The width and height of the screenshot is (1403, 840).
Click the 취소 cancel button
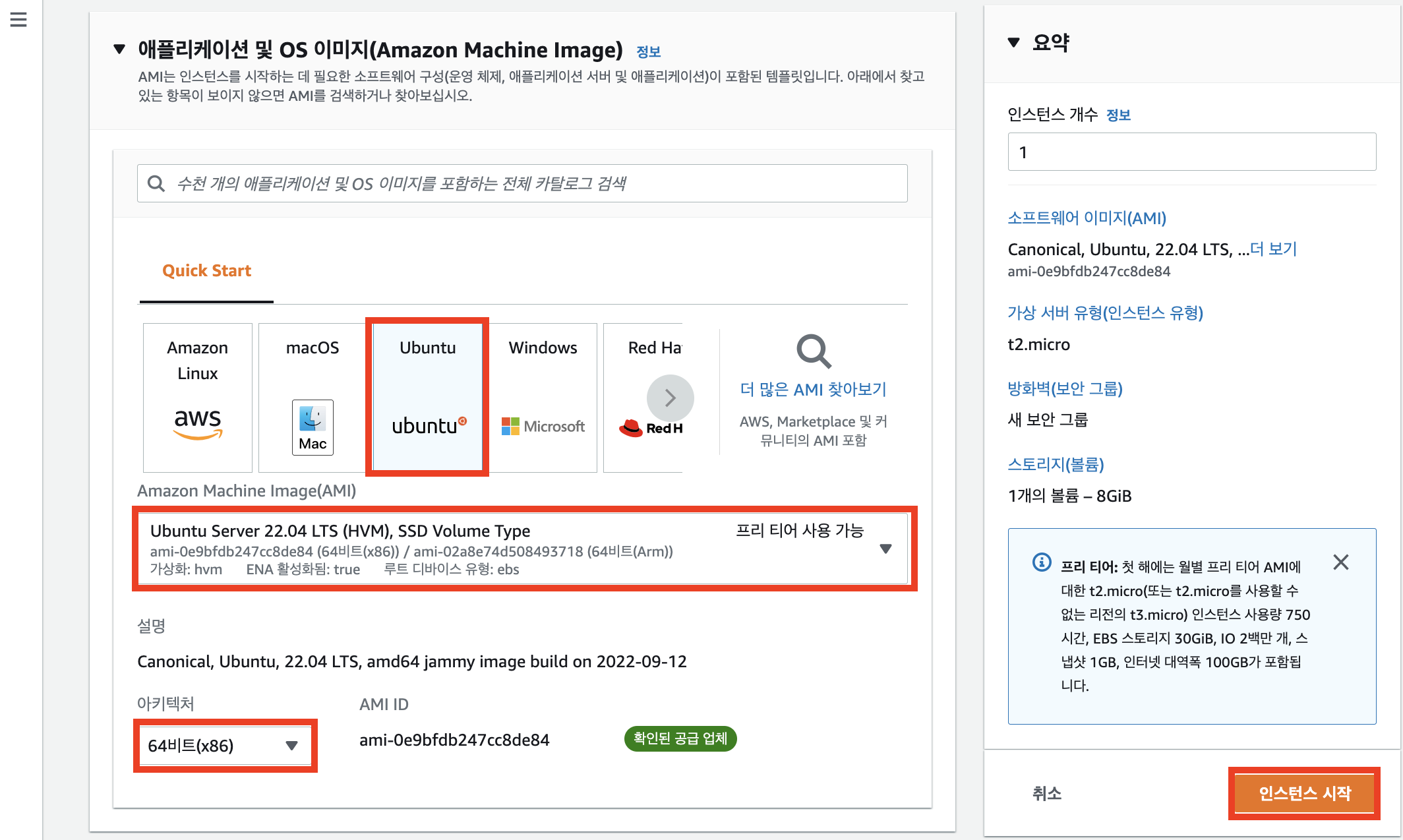(1047, 793)
